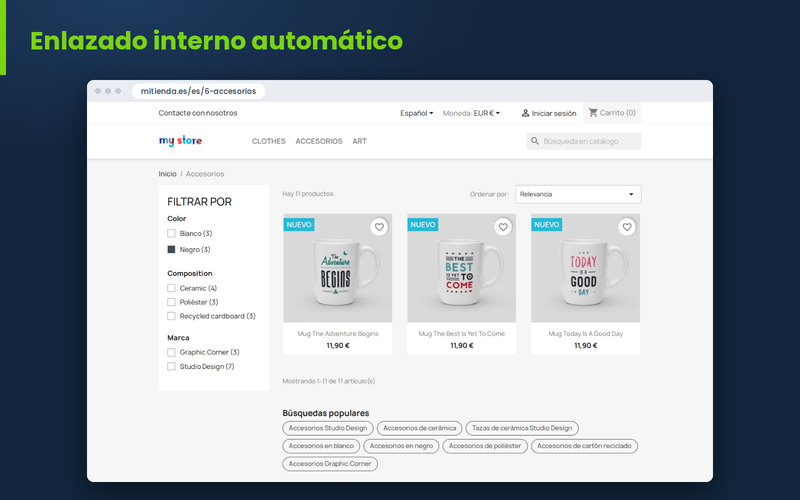Click NUEVO badge on Adventure Begins mug
The image size is (800, 500).
[x=299, y=224]
